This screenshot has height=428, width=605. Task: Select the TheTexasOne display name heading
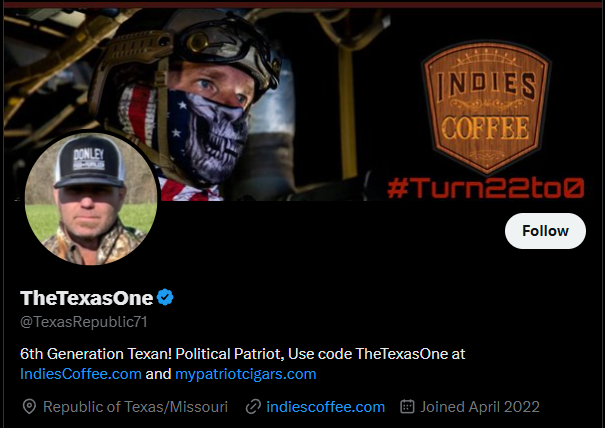[x=86, y=298]
